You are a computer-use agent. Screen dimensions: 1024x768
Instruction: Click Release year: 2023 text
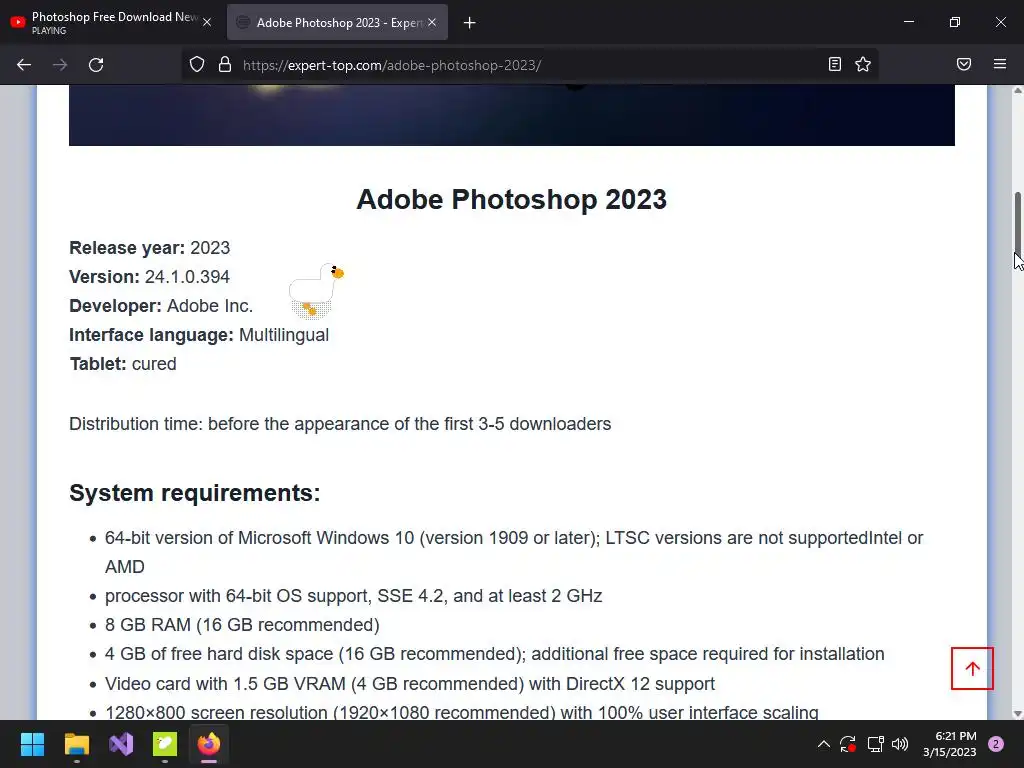(x=150, y=248)
